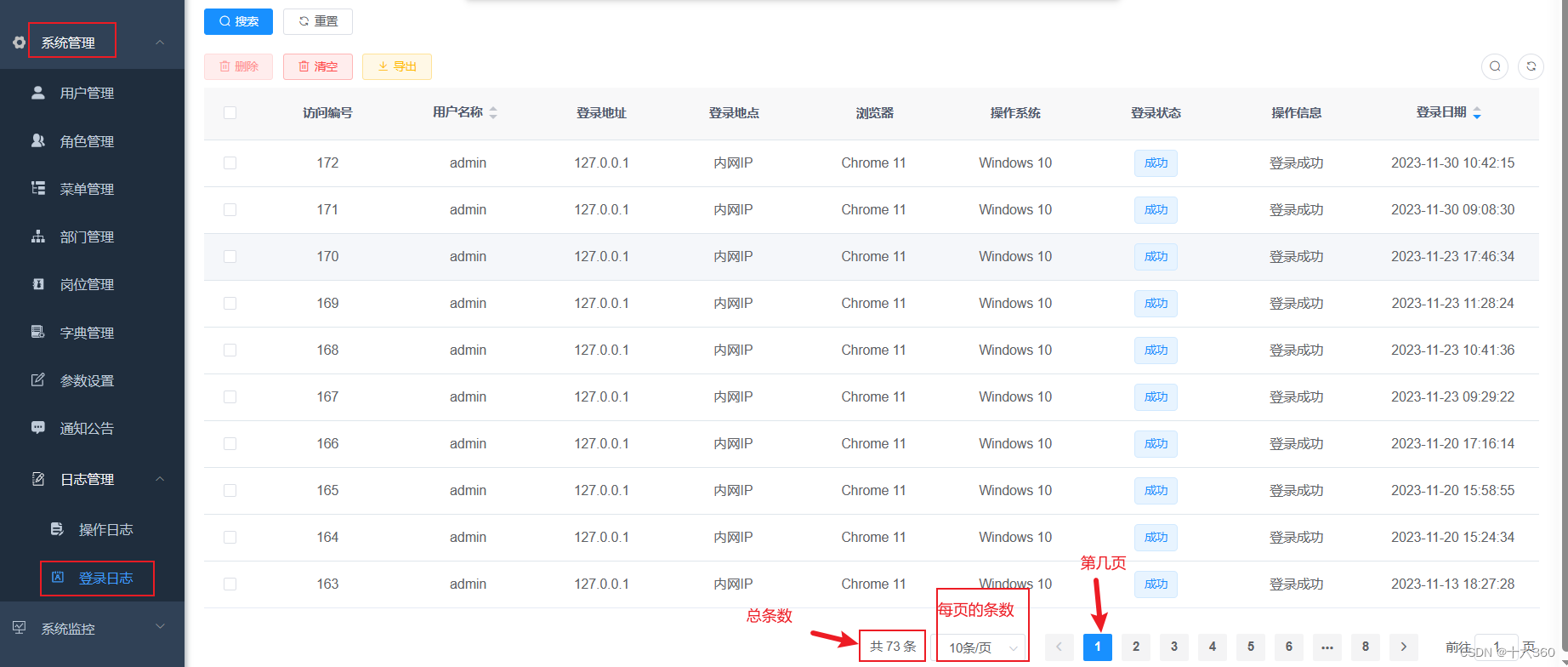Screen dimensions: 1568x667
Task: Sort by 用户名称 column arrows
Action: (493, 112)
